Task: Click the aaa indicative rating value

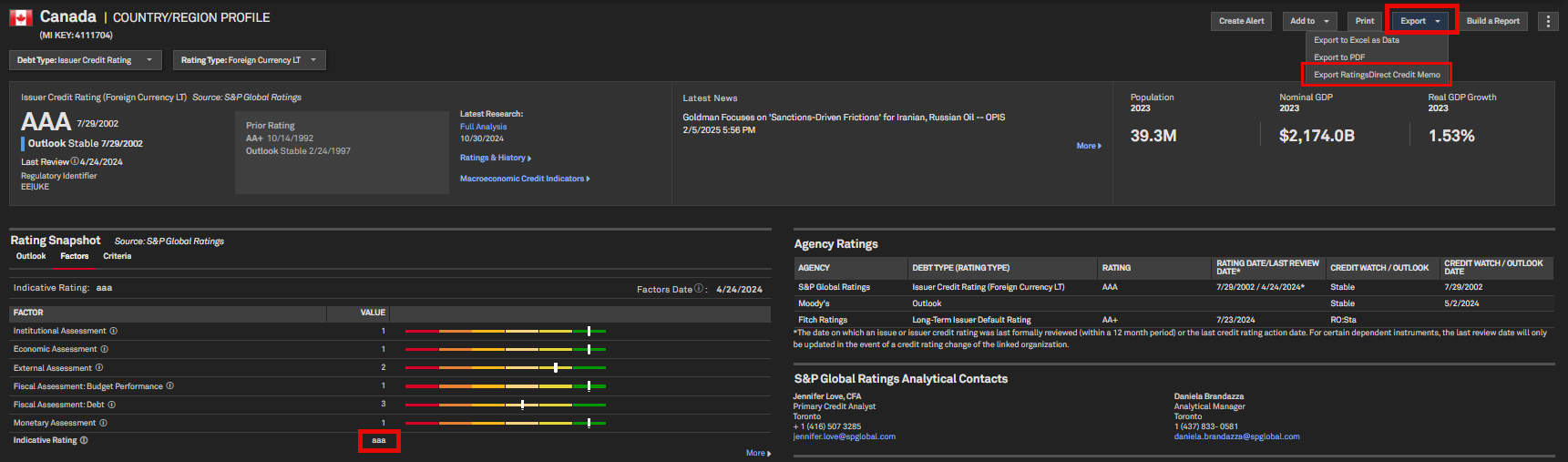Action: click(379, 440)
